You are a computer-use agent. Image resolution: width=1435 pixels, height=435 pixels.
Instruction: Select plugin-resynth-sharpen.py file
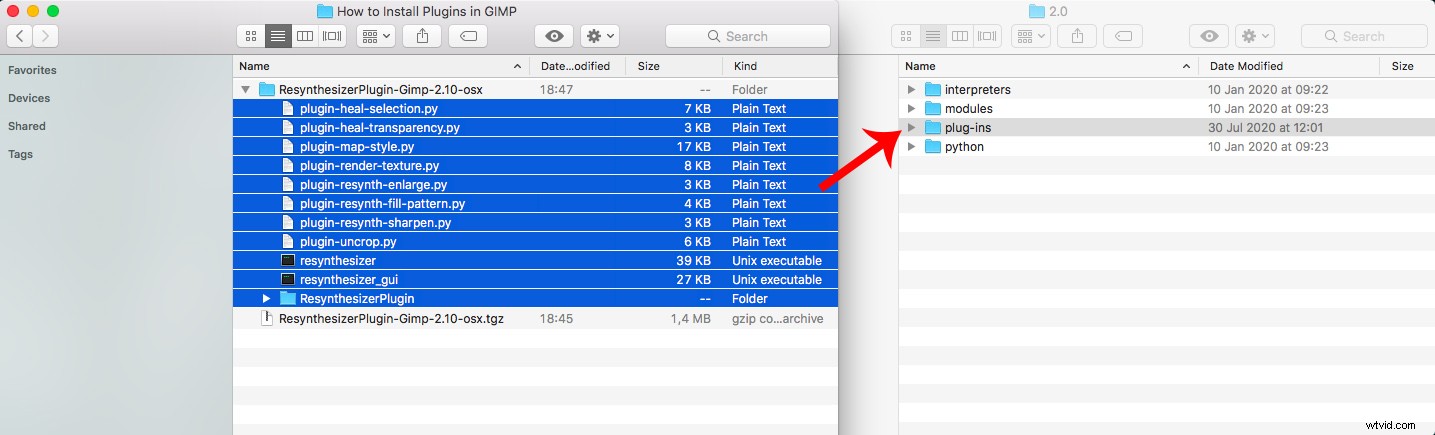535,222
